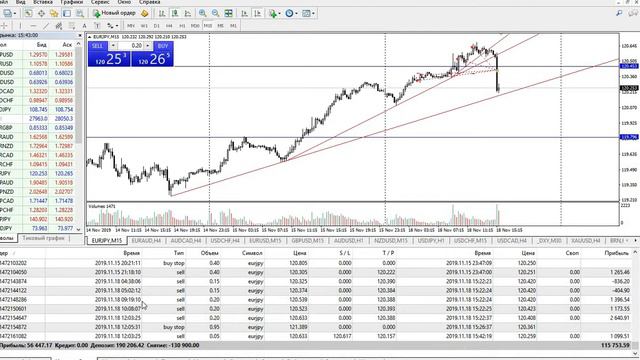The height and width of the screenshot is (360, 640).
Task: Open the Market Watch crosshair icon
Action: click(x=41, y=13)
